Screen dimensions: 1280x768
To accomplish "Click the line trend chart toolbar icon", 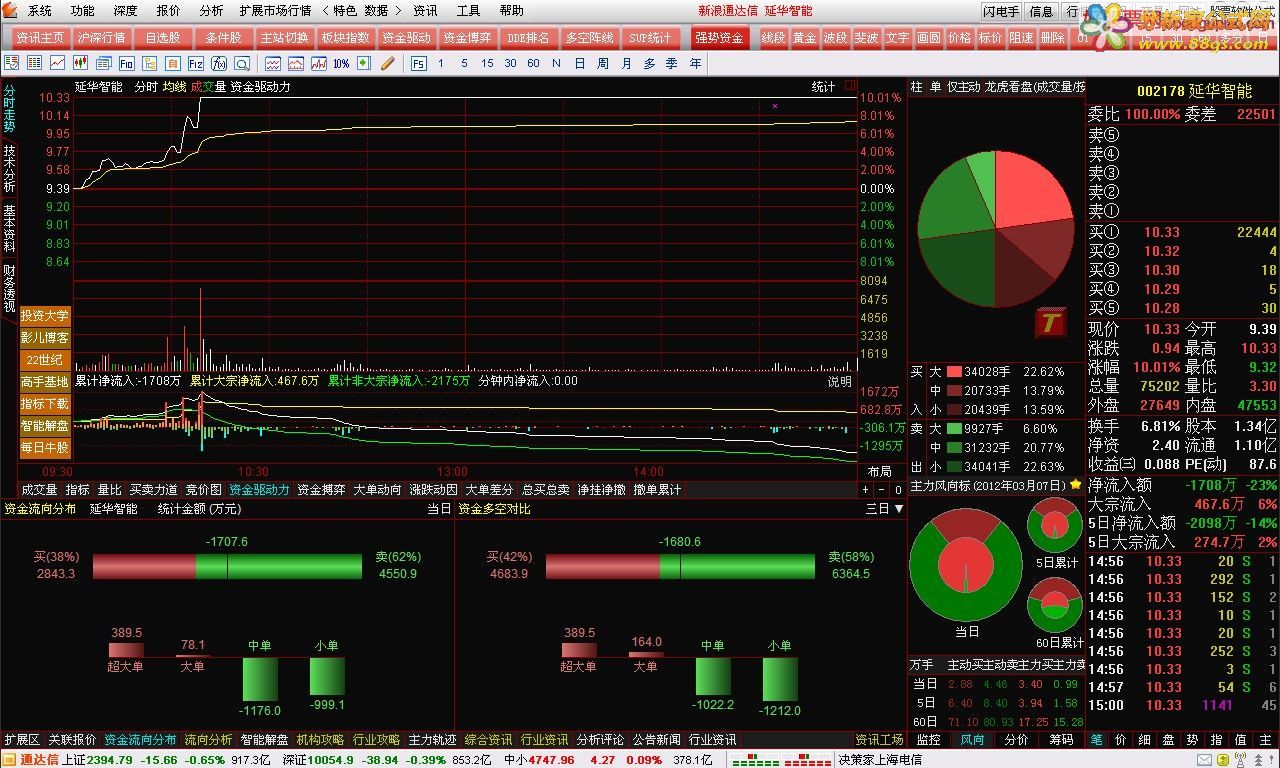I will (57, 63).
